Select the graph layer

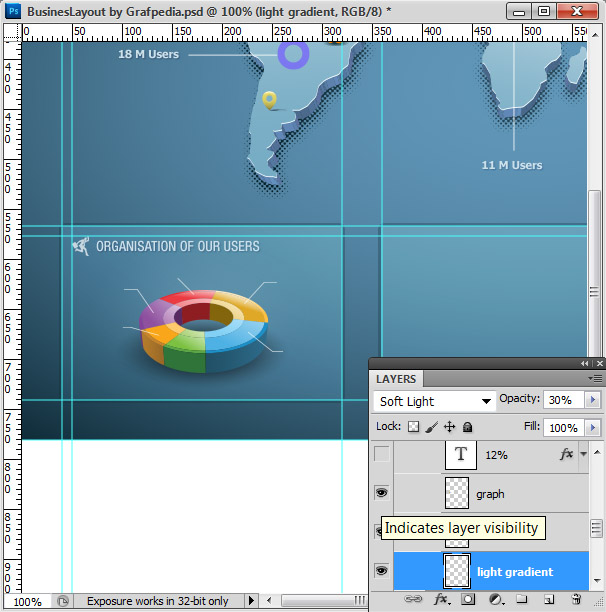coord(491,494)
